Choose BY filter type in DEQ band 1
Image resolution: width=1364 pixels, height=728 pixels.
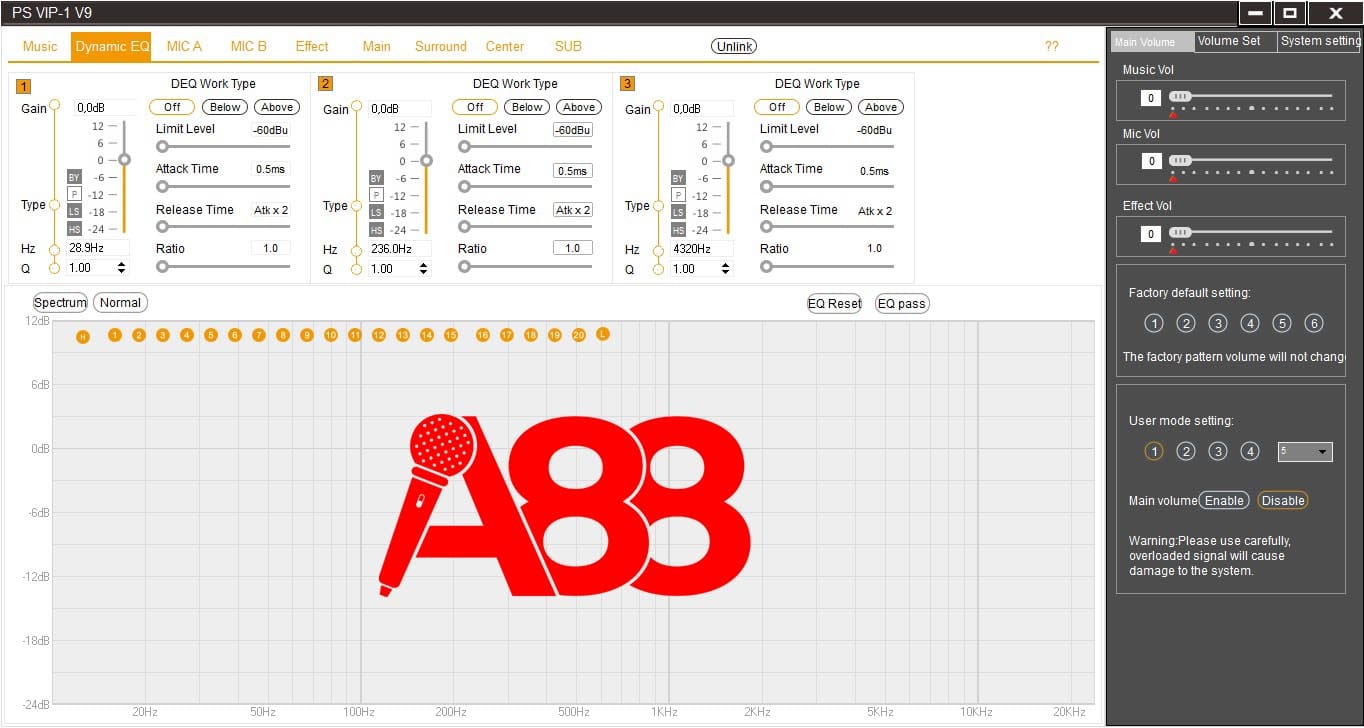(74, 177)
